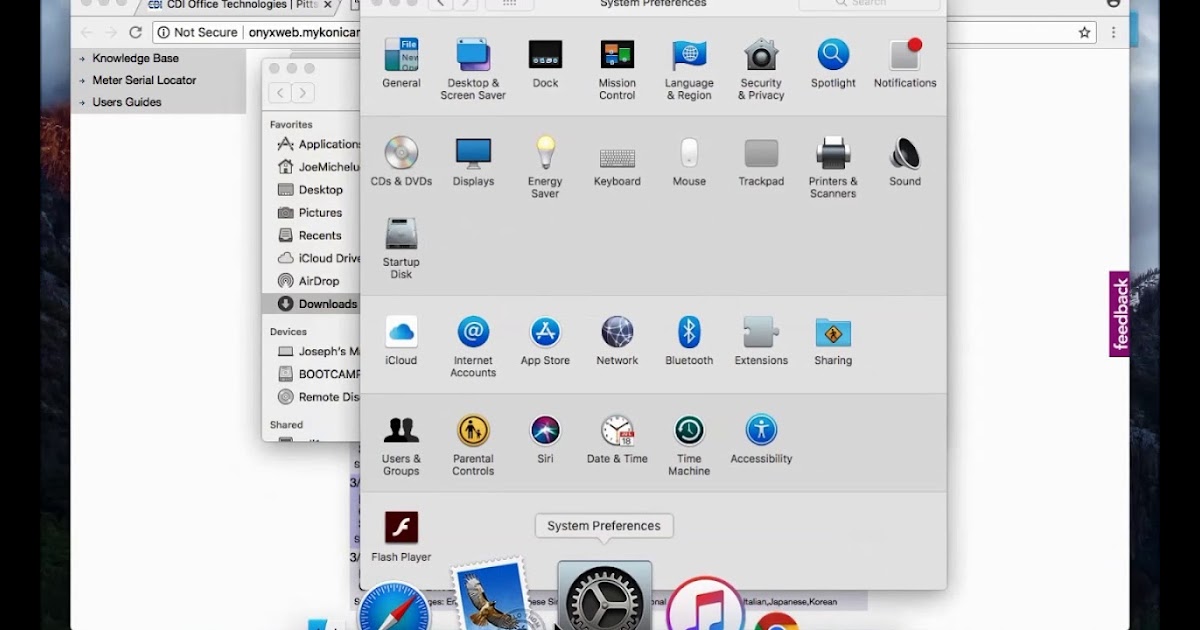Open Network preferences

617,340
